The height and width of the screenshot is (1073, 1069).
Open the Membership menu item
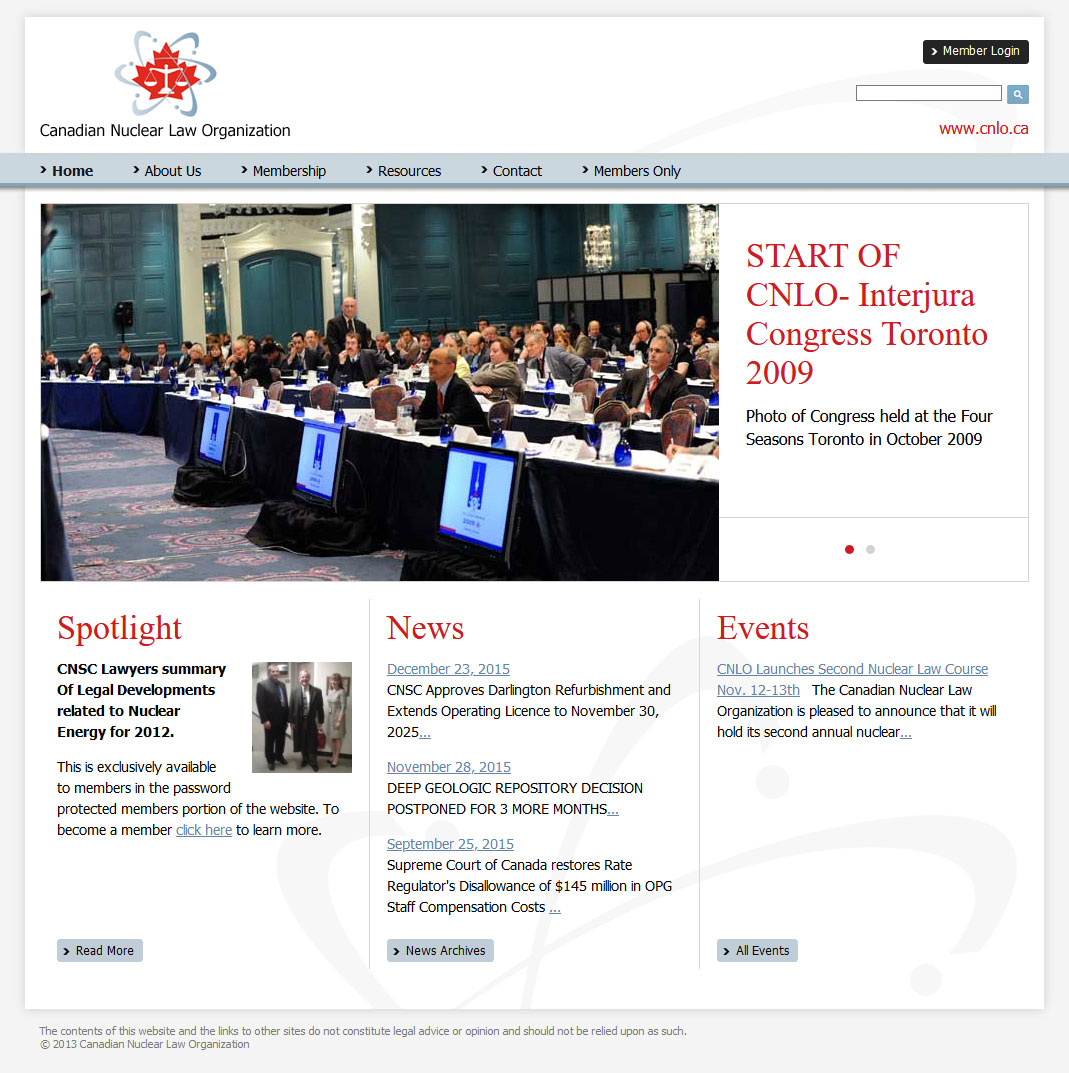coord(283,170)
